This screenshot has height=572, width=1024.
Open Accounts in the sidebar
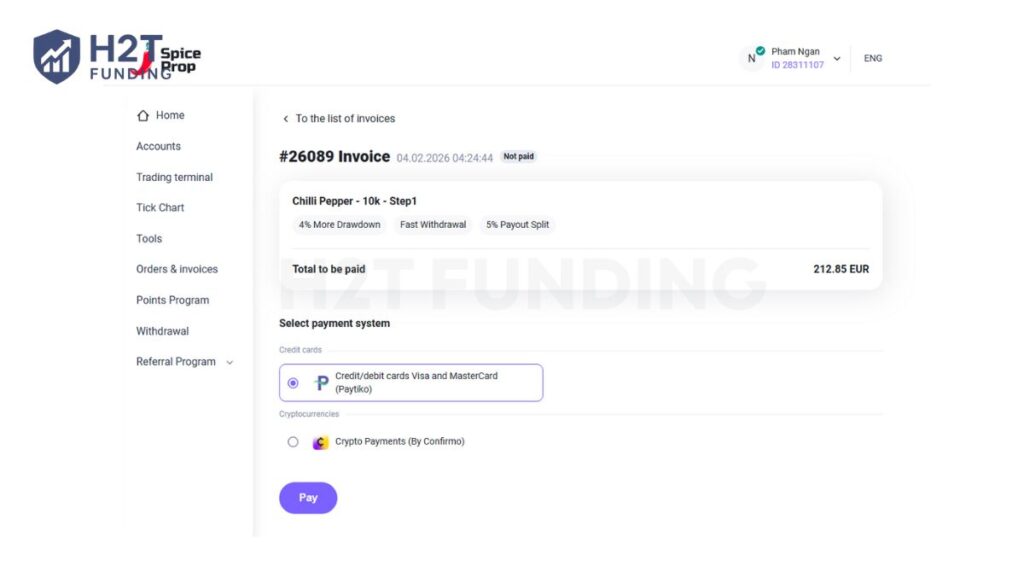click(x=158, y=146)
